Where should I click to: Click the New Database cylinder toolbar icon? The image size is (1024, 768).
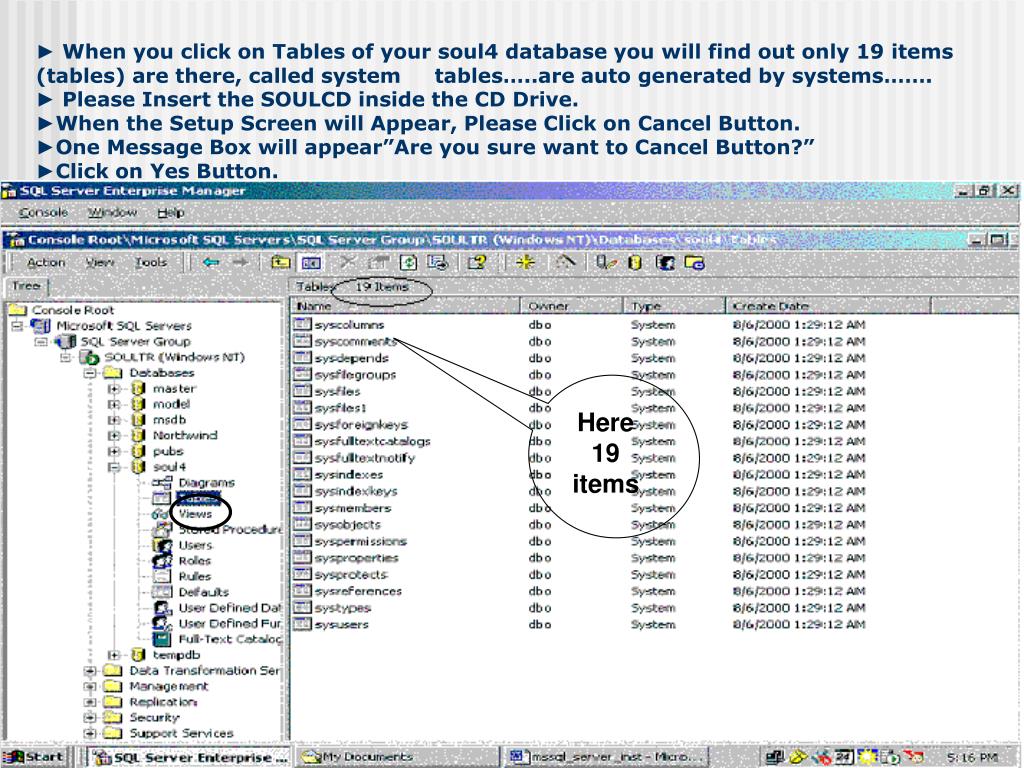(x=634, y=263)
